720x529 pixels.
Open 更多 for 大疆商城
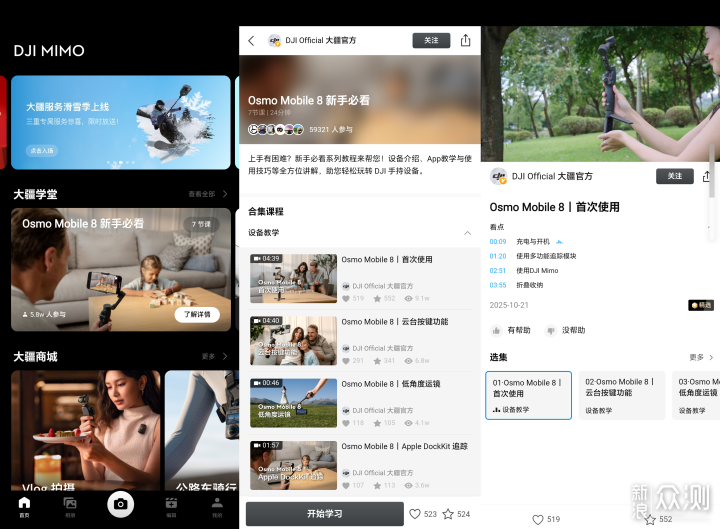tap(214, 356)
